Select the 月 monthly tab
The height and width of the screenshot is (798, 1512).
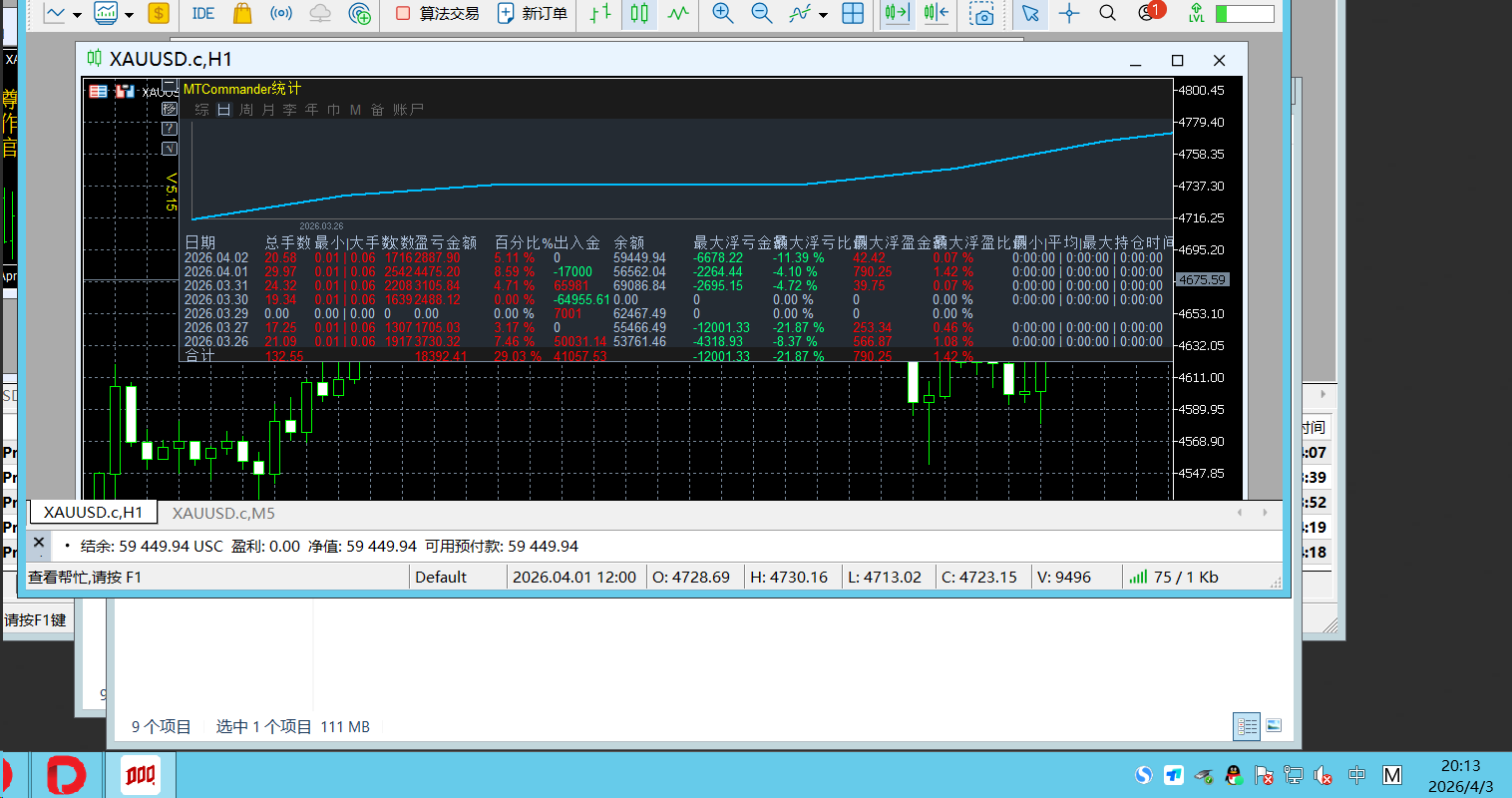click(268, 110)
